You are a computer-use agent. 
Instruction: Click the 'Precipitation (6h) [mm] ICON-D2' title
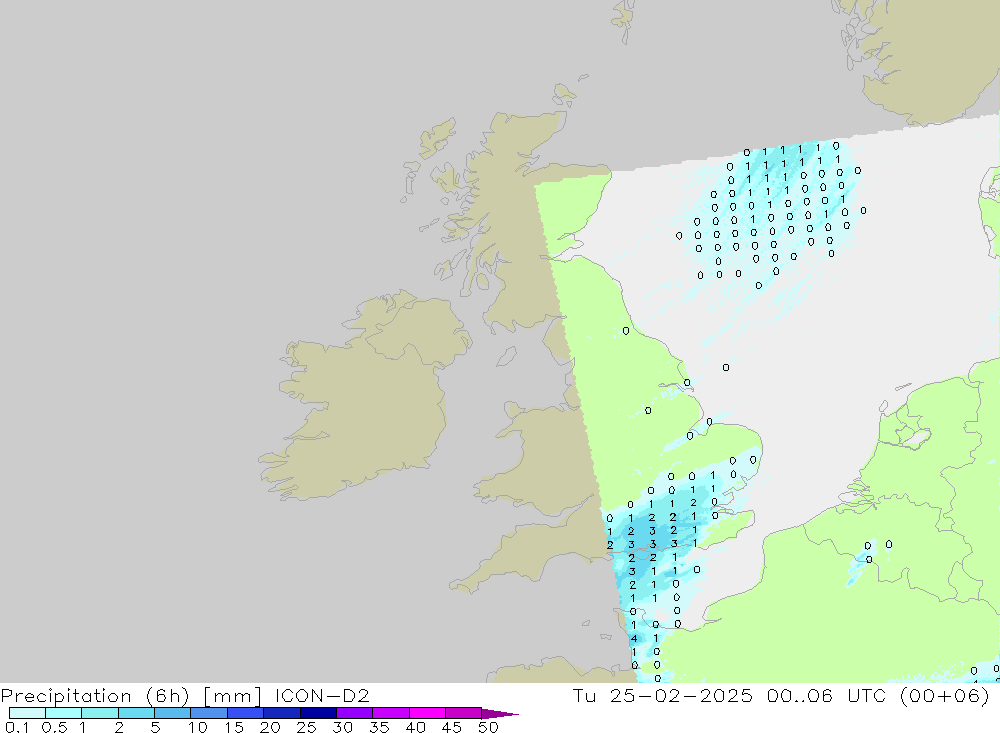tap(185, 696)
